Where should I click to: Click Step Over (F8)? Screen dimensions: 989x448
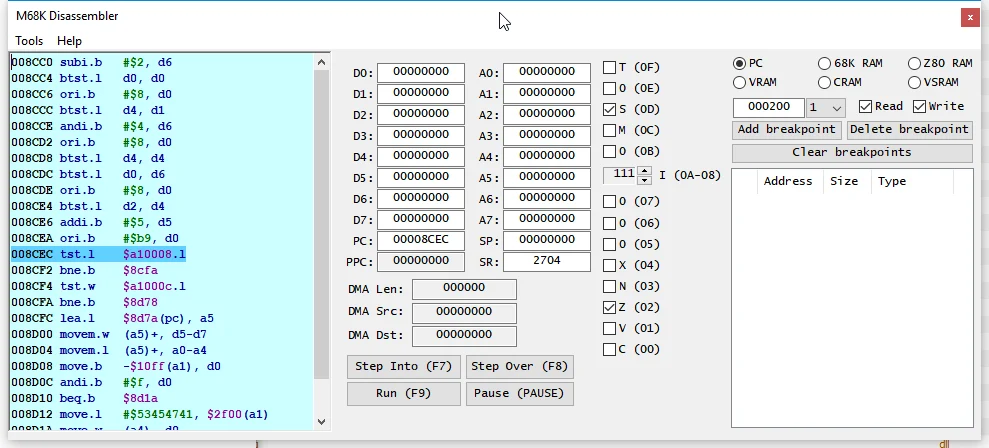click(x=520, y=367)
